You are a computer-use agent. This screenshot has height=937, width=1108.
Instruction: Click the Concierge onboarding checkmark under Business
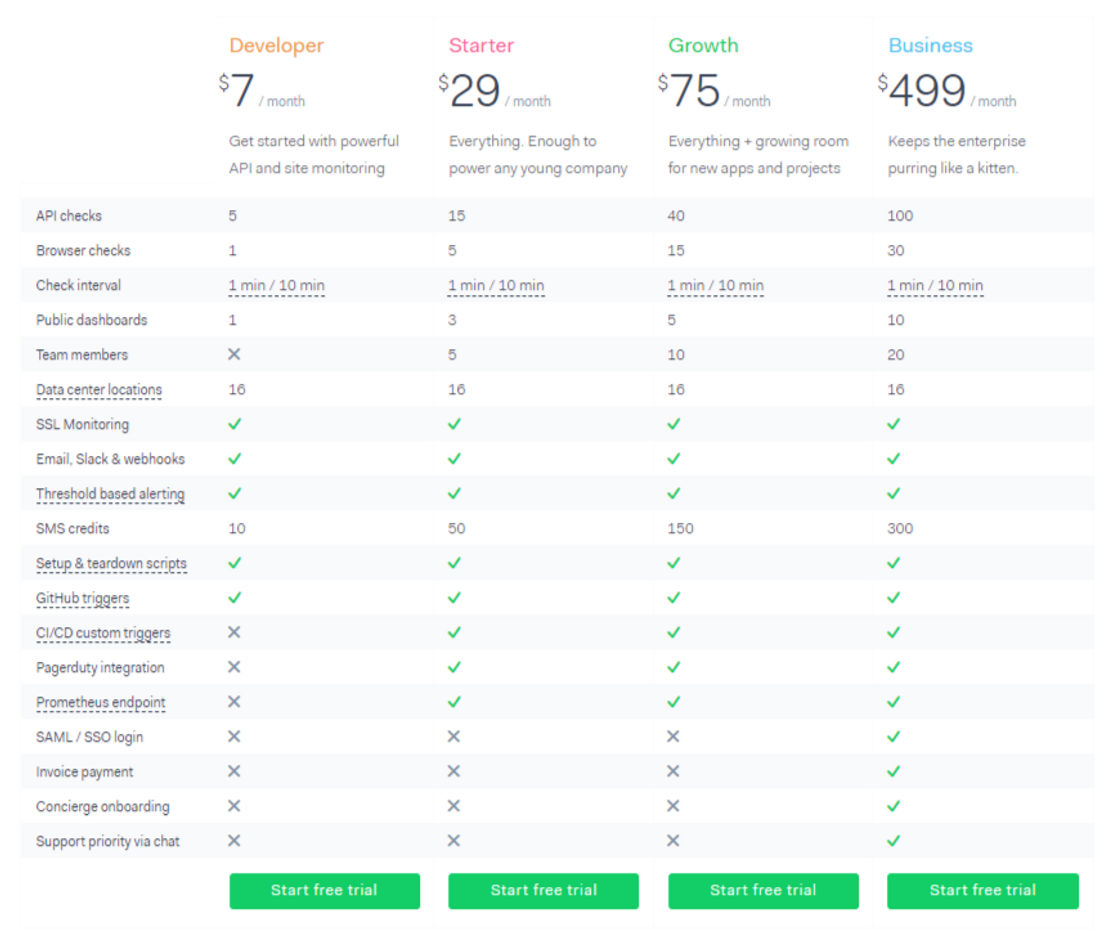tap(894, 806)
